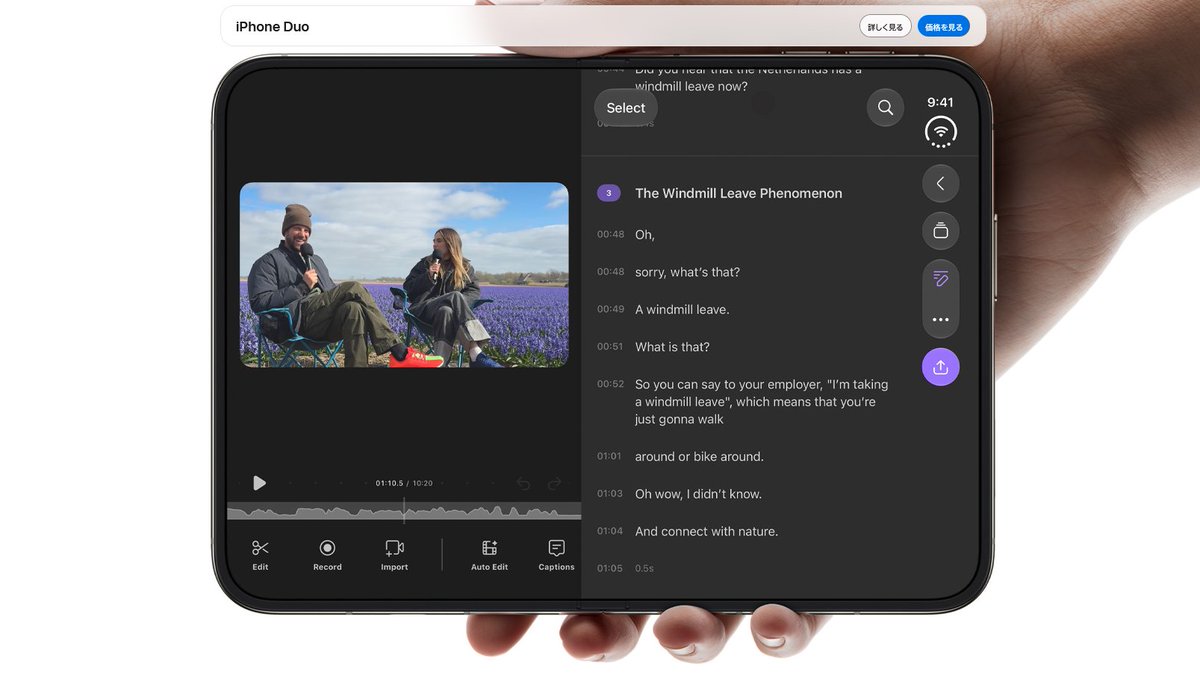The image size is (1200, 693).
Task: Tap the purple share export button
Action: [x=940, y=367]
